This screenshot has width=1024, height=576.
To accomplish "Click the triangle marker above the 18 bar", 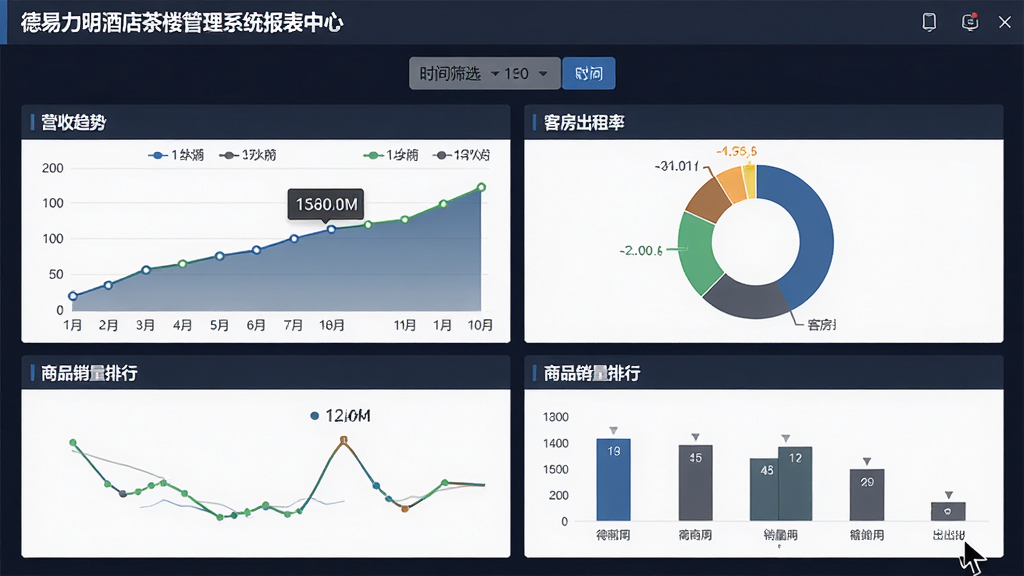I will pyautogui.click(x=613, y=431).
